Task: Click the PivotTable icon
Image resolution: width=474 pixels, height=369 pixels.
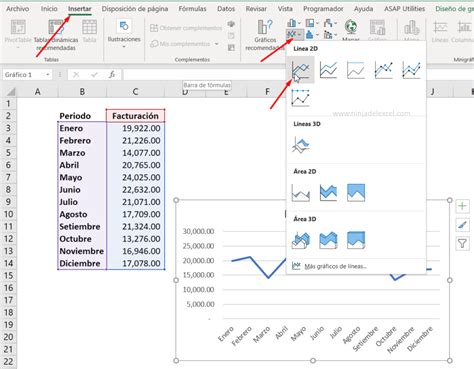Action: click(18, 27)
